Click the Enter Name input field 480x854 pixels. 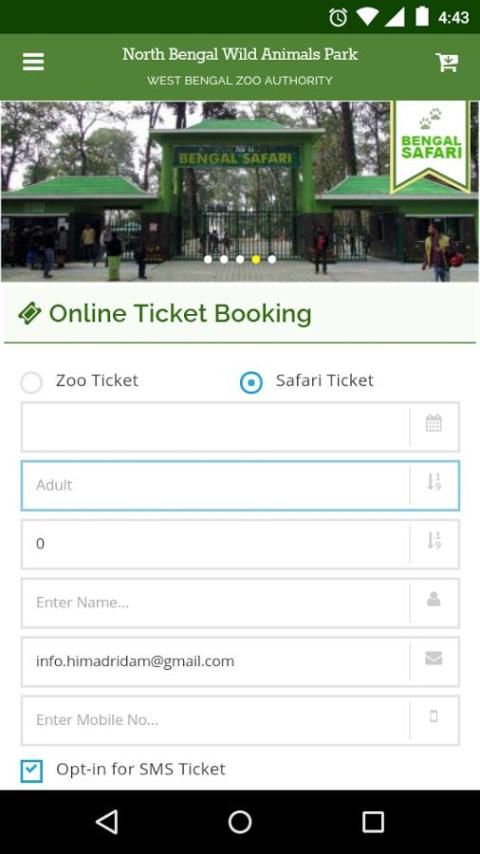click(x=215, y=603)
